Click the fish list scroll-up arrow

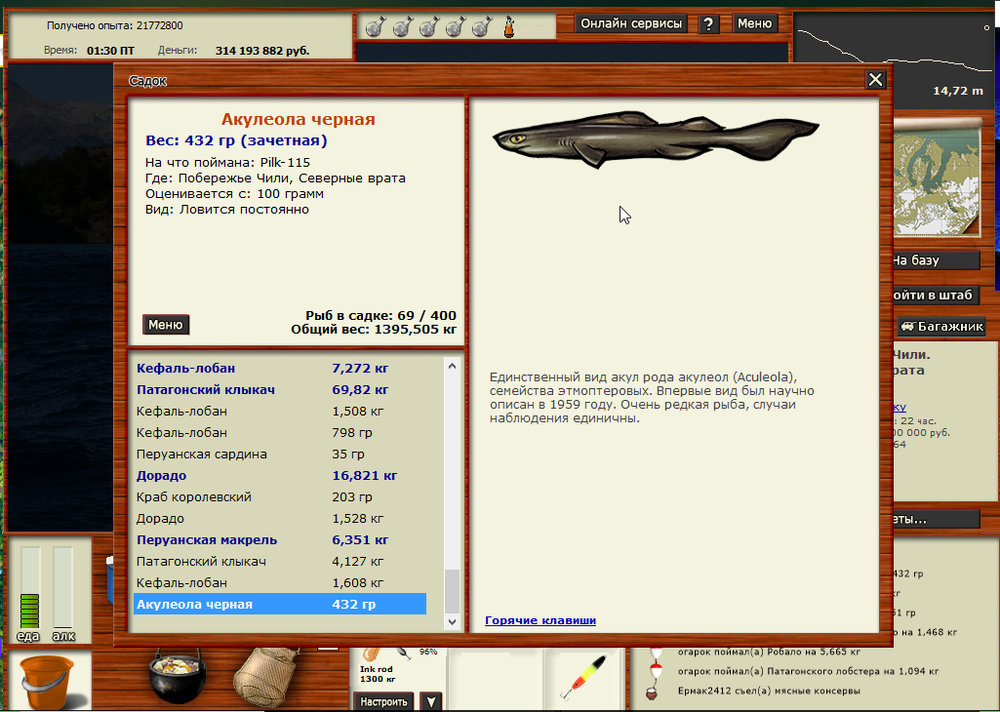[452, 366]
